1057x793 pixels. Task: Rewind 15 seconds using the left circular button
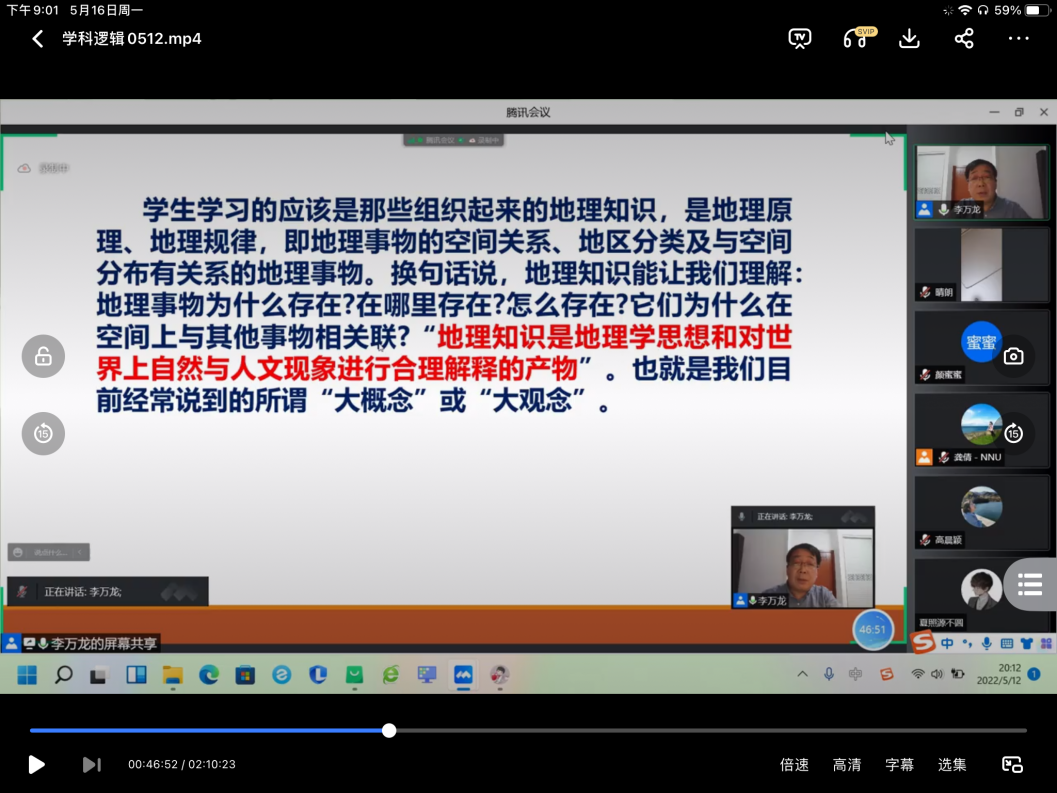coord(43,433)
